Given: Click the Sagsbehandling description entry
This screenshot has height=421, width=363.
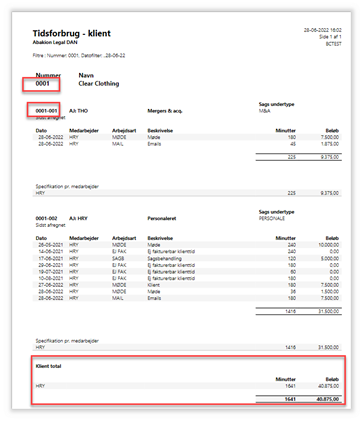Looking at the screenshot, I should [164, 258].
